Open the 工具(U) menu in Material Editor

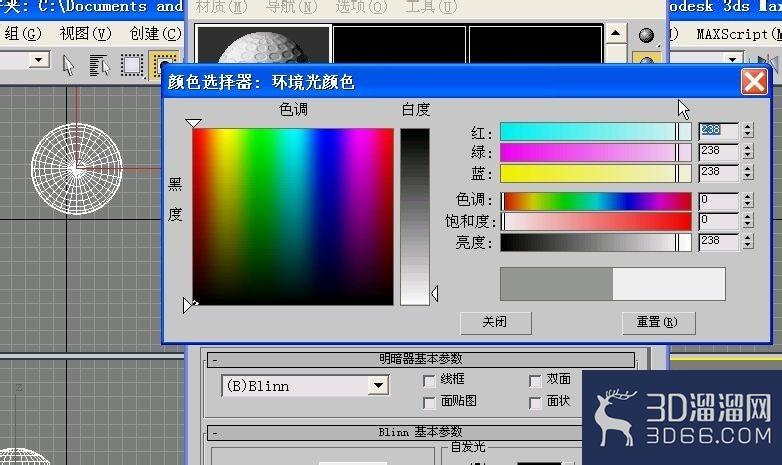pyautogui.click(x=431, y=6)
